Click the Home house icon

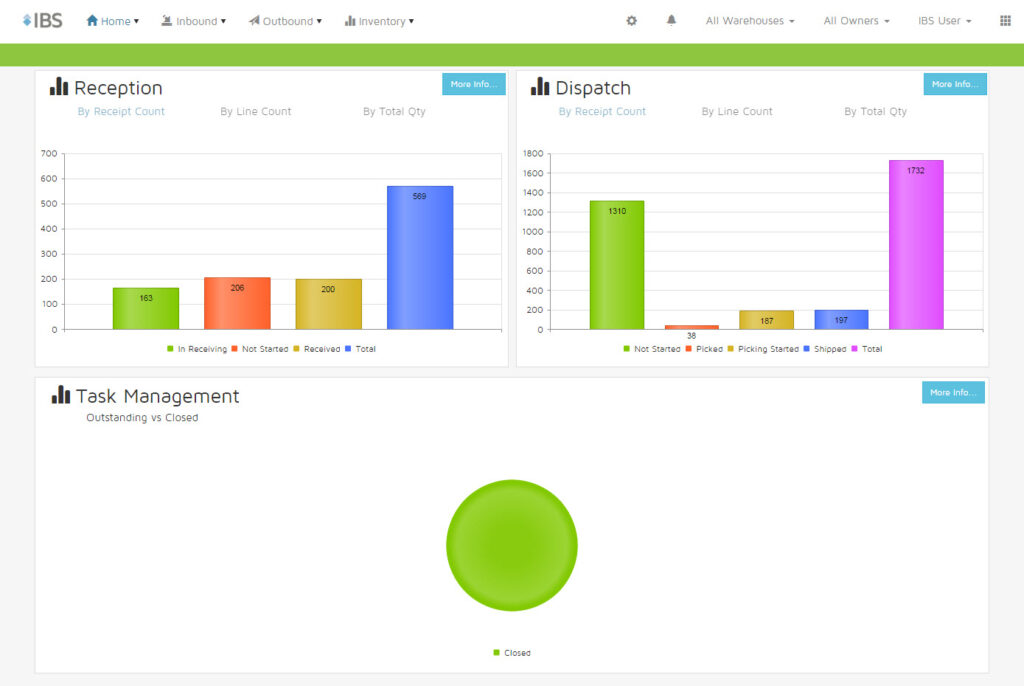click(x=92, y=21)
